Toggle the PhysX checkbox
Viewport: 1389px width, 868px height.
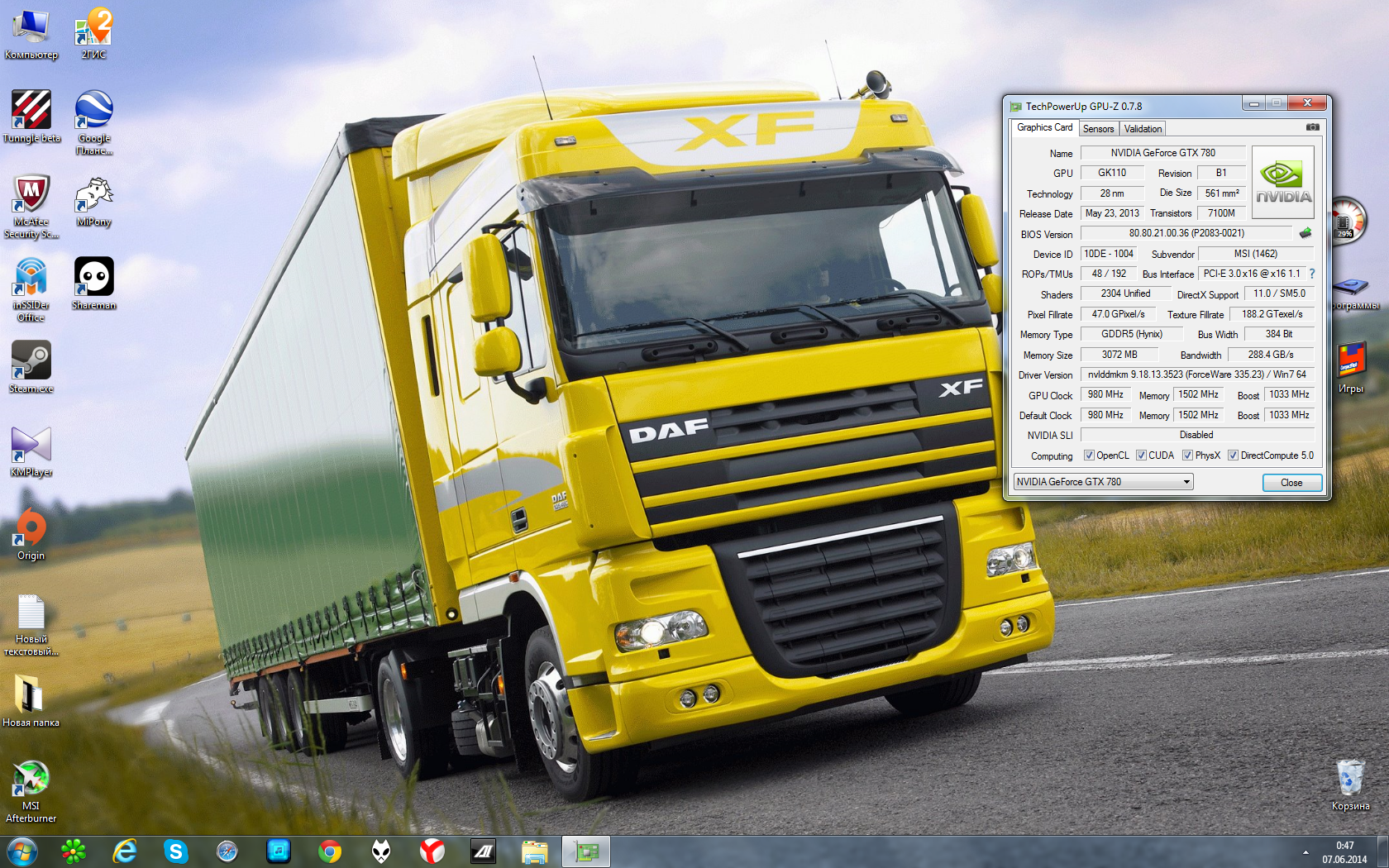[x=1187, y=455]
